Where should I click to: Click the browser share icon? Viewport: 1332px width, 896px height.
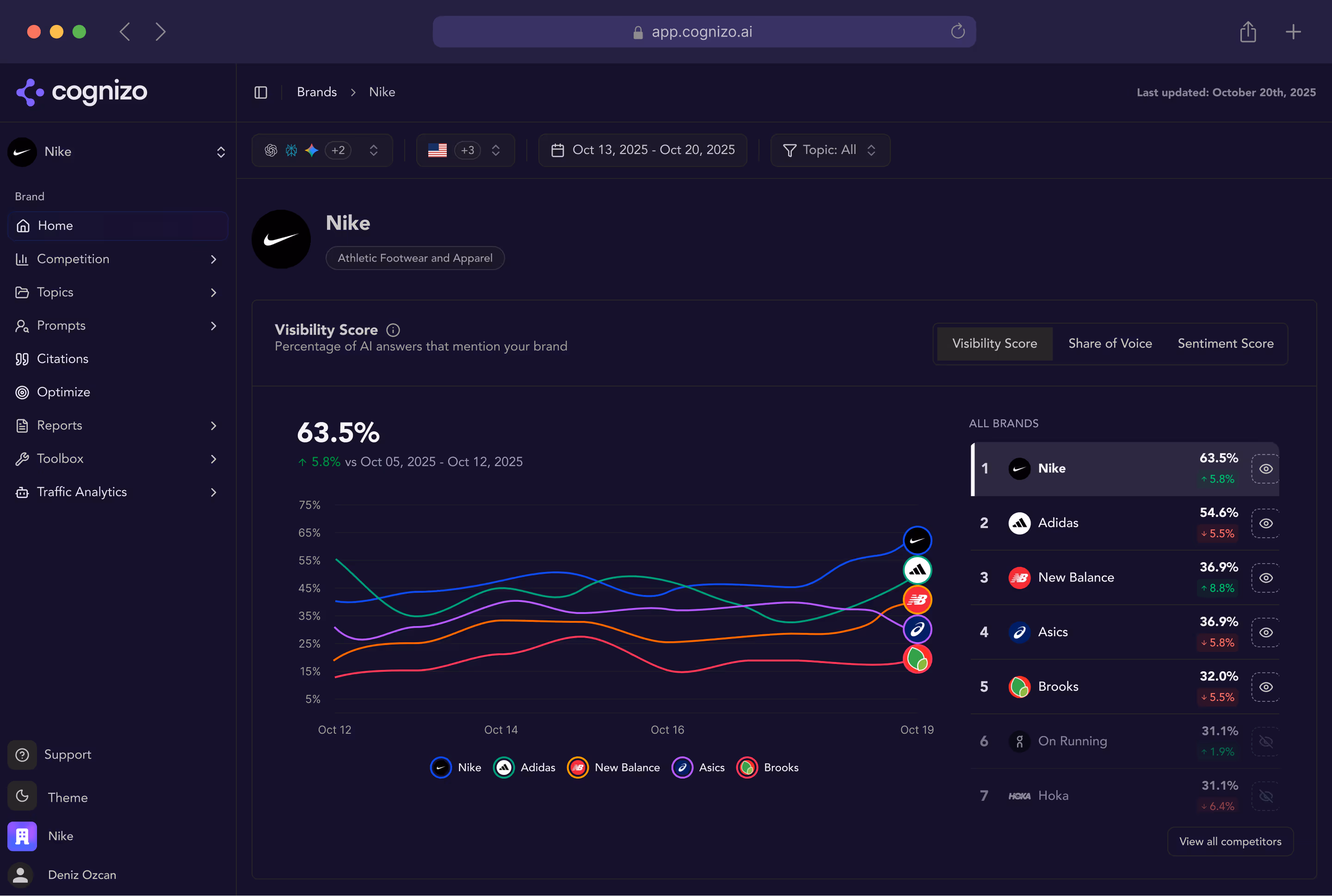(x=1247, y=31)
